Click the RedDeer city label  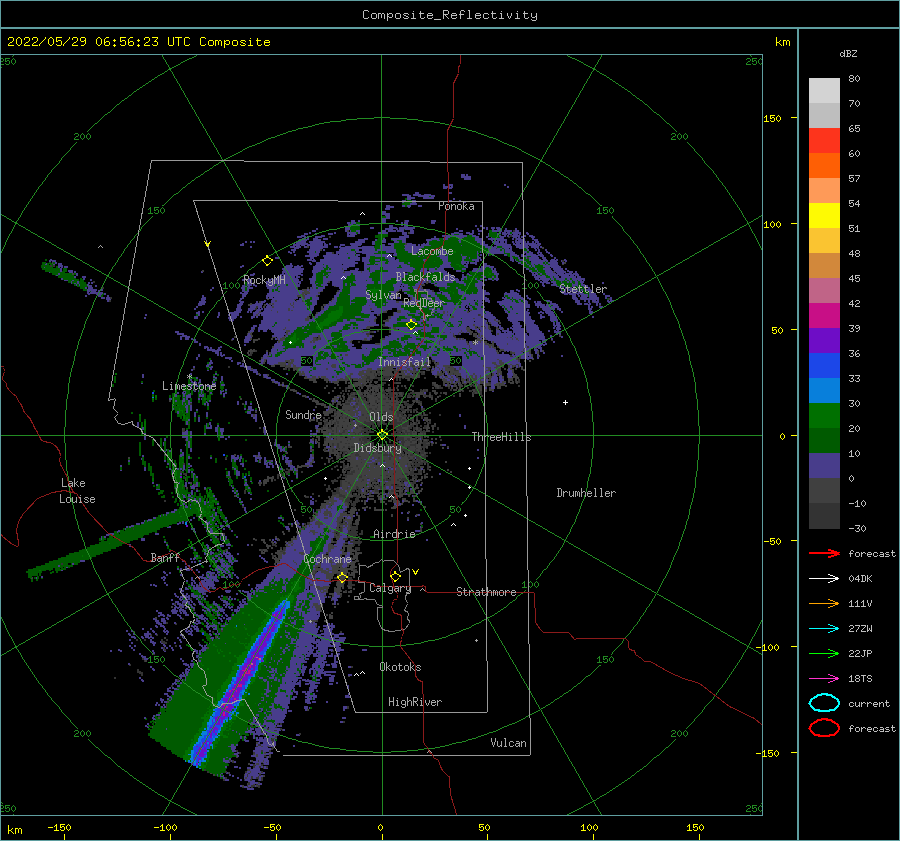click(424, 303)
